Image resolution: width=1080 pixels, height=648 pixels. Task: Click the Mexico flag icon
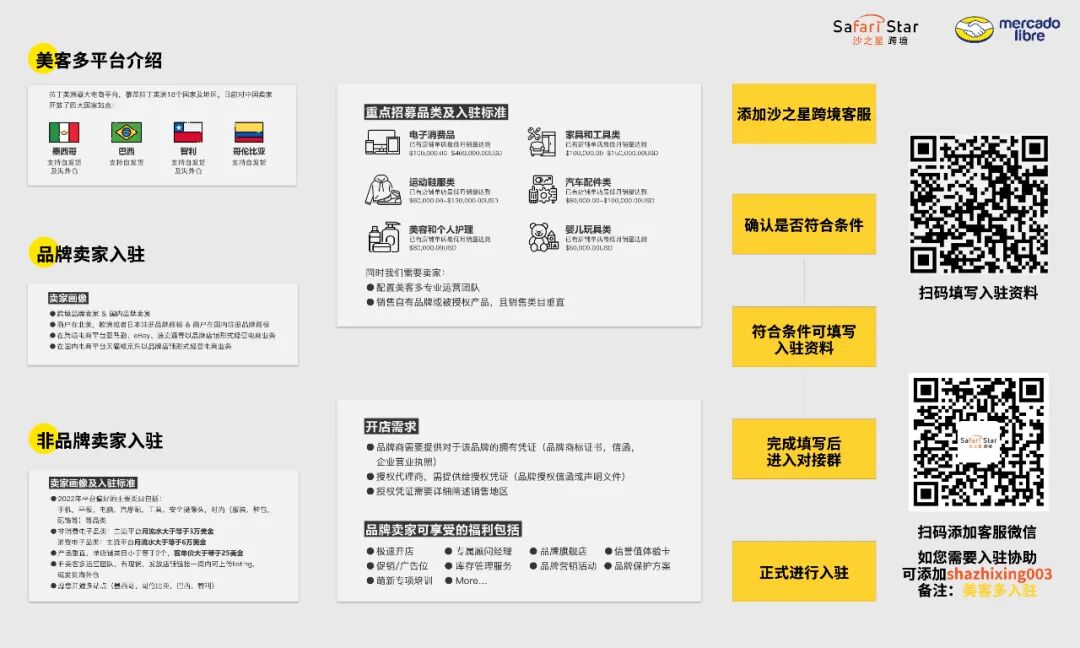(64, 132)
